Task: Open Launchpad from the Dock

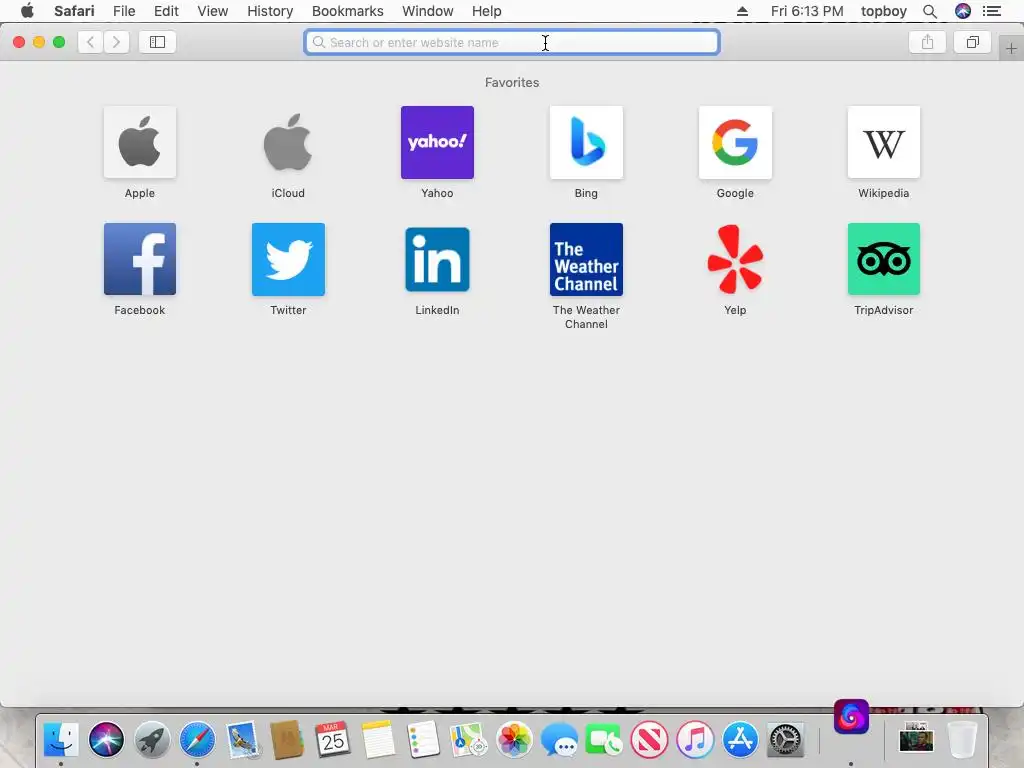Action: click(x=152, y=739)
